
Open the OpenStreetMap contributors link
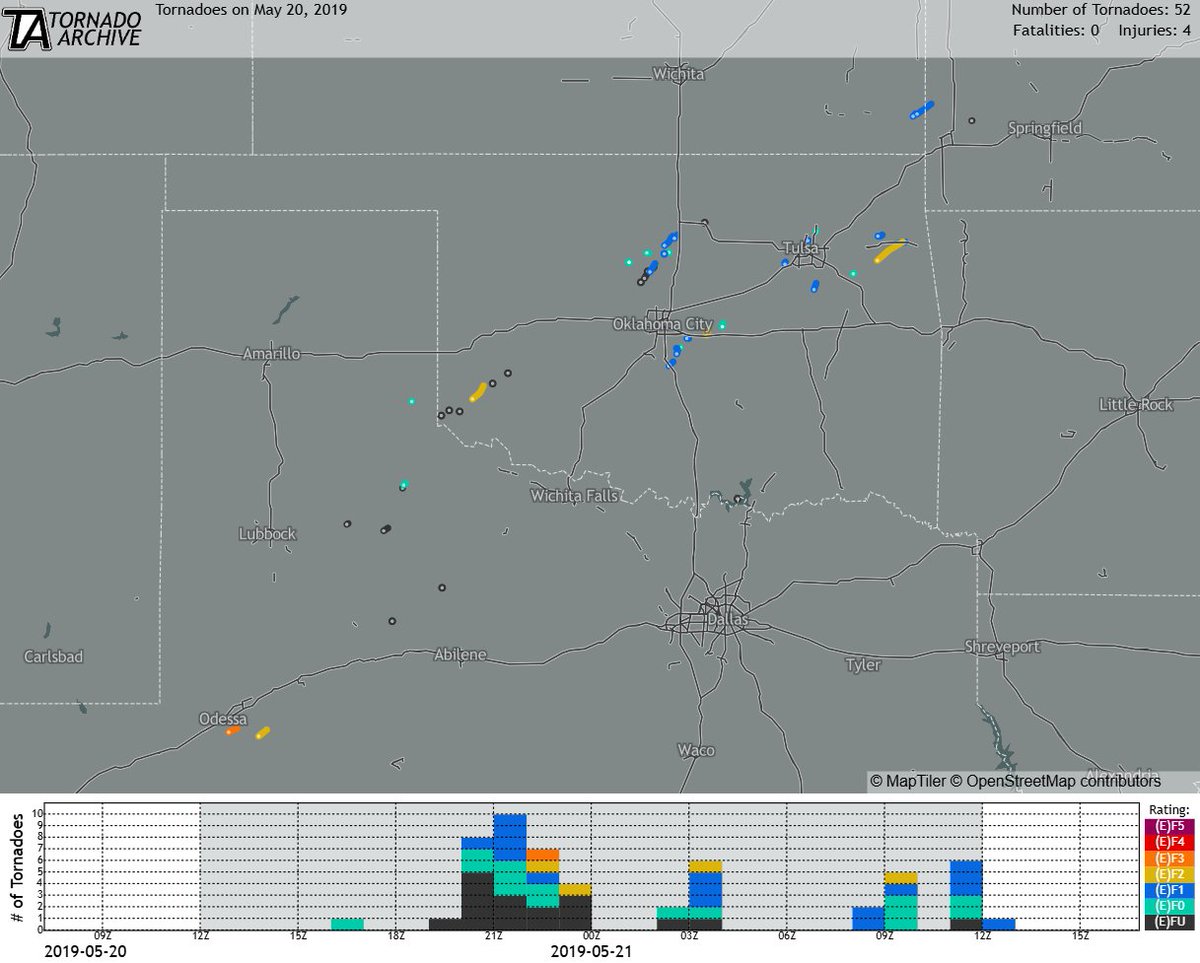(1055, 780)
